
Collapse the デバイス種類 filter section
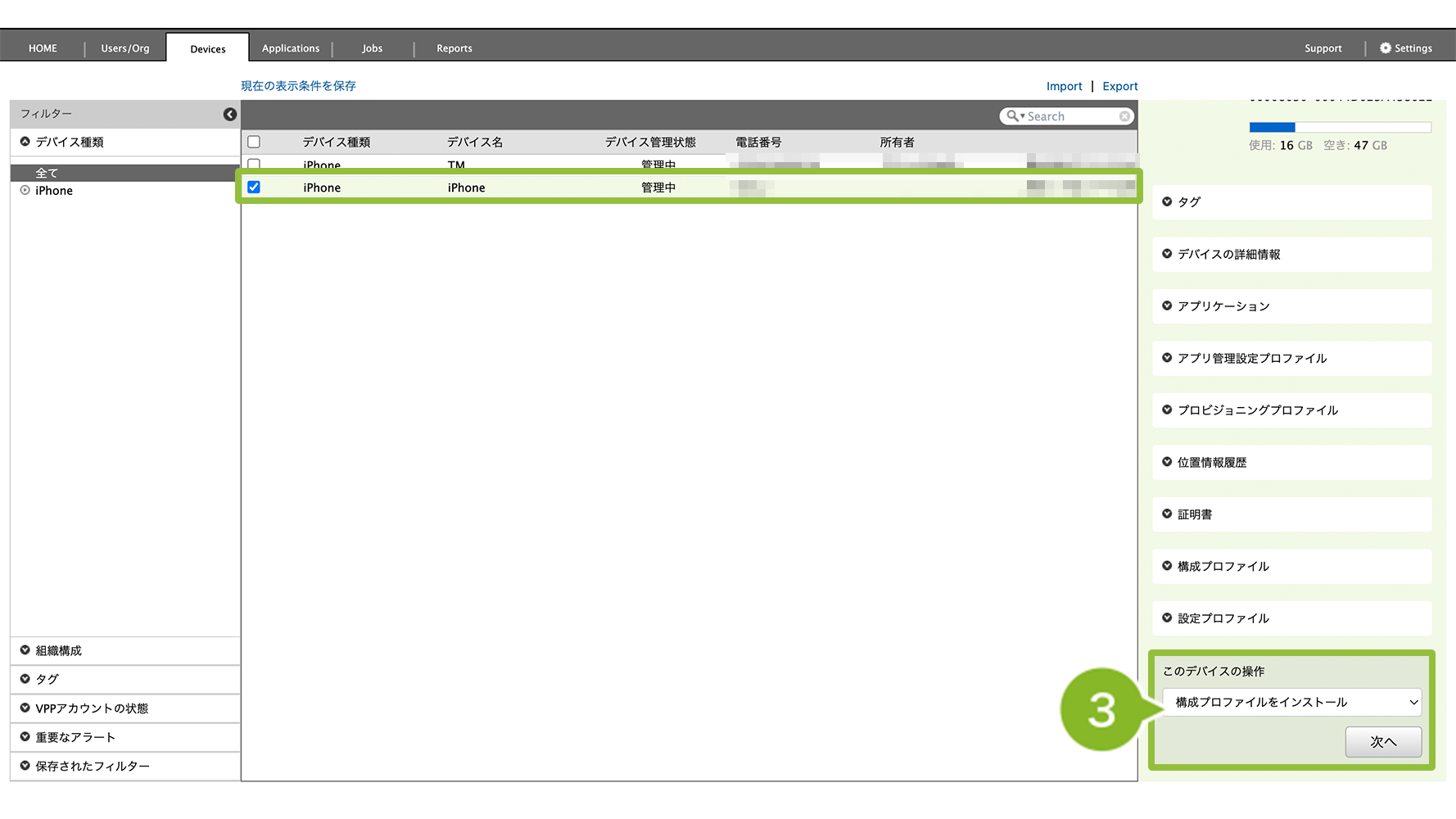(x=25, y=142)
